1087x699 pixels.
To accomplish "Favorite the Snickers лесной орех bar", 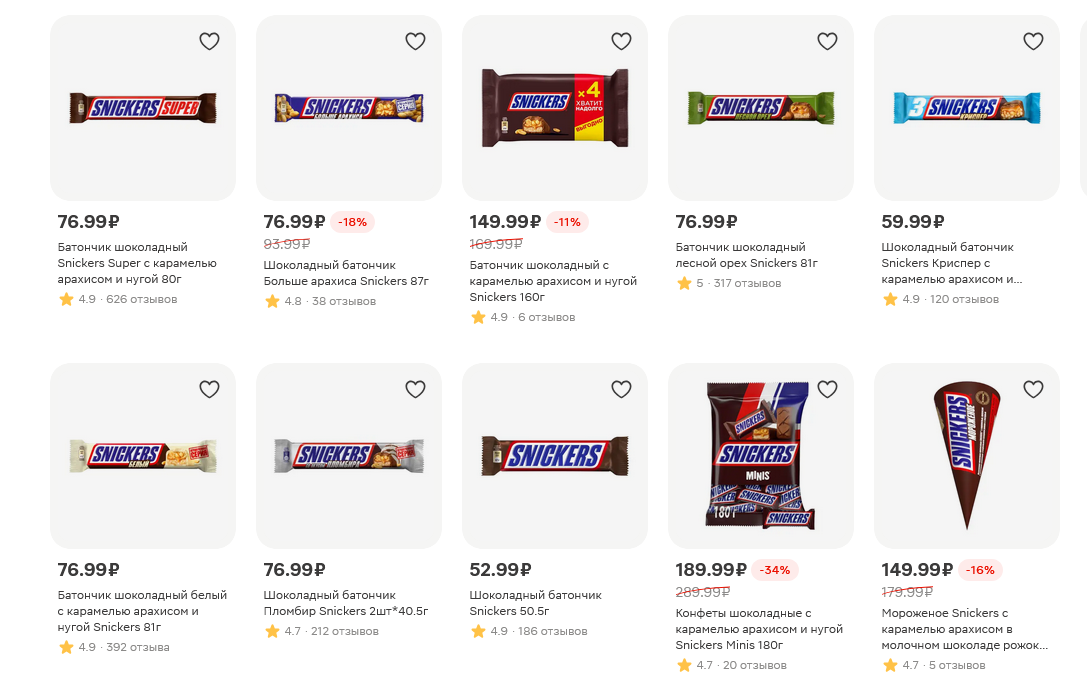I will tap(827, 41).
